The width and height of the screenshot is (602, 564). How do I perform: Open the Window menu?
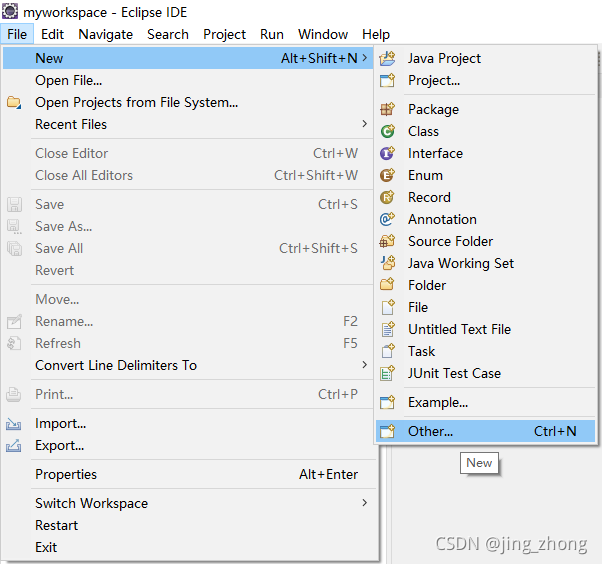tap(323, 34)
